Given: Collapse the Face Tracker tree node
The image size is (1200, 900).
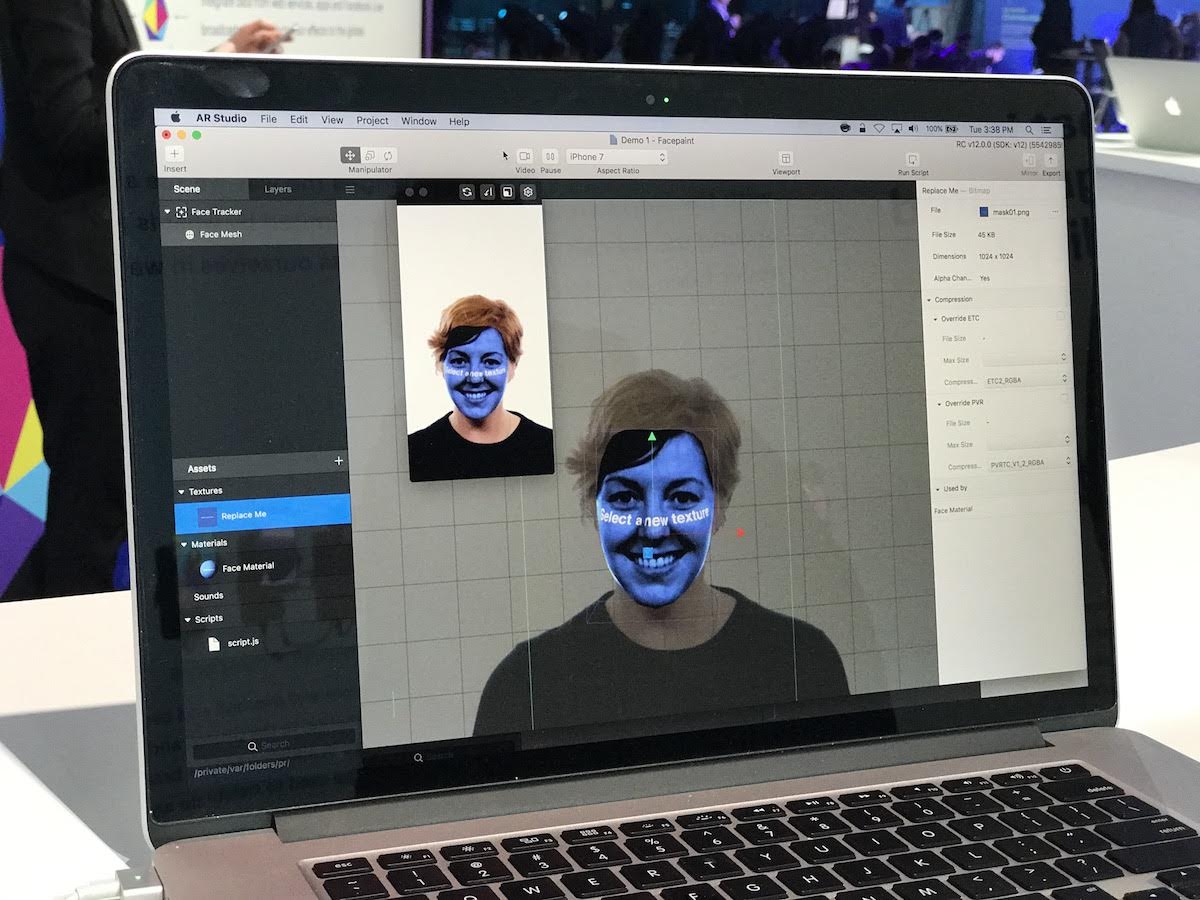Looking at the screenshot, I should coord(168,212).
